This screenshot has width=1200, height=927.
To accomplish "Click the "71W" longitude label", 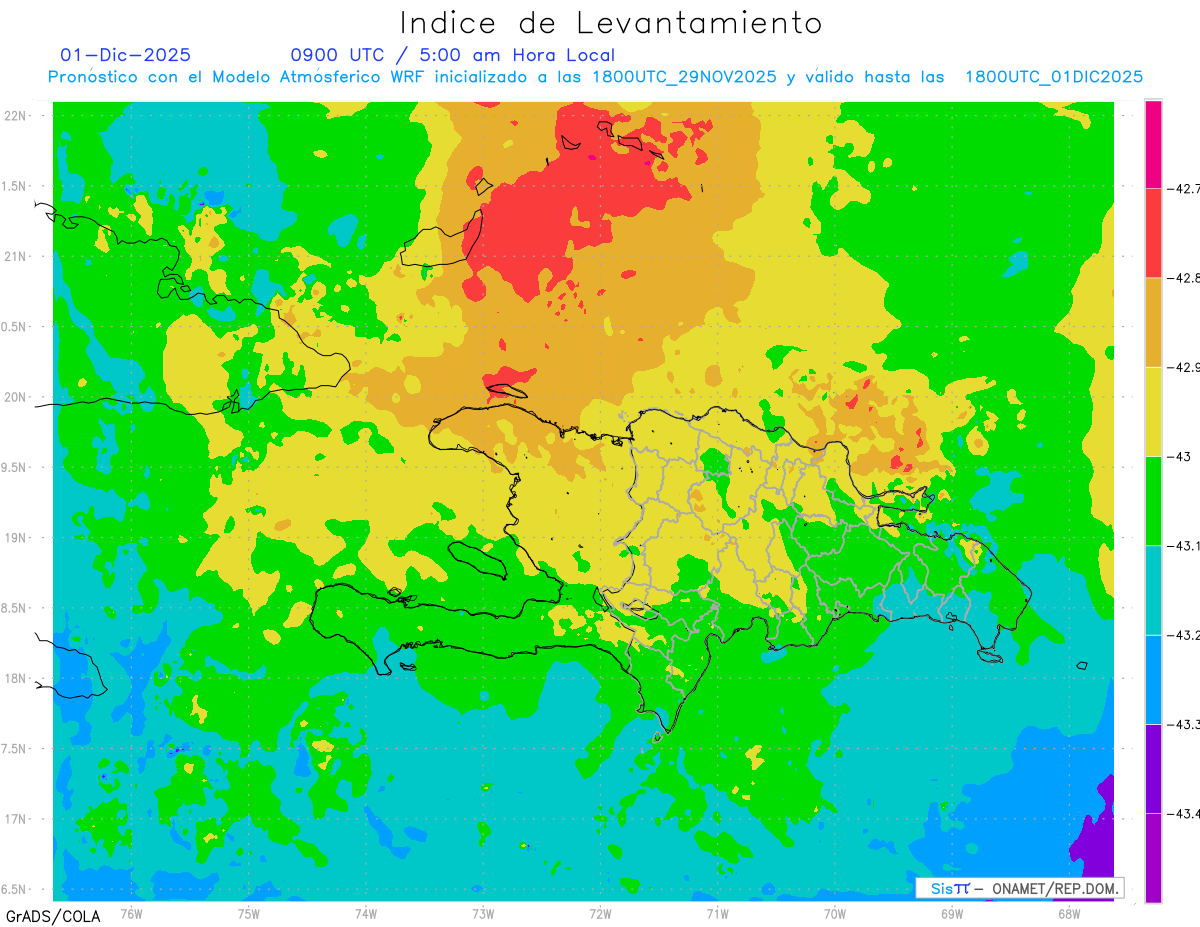I will tap(717, 912).
